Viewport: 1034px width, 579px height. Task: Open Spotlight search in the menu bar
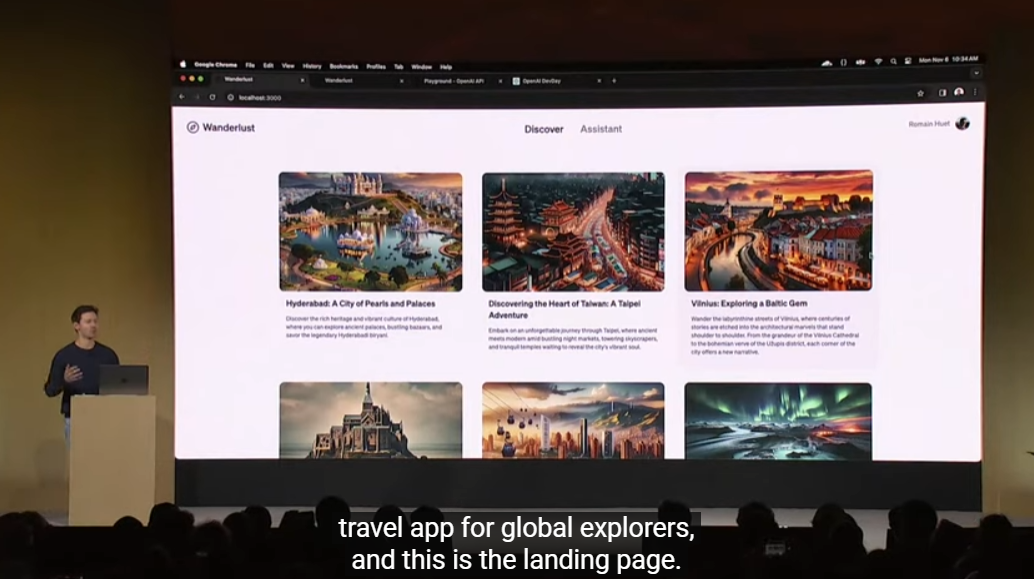click(894, 61)
